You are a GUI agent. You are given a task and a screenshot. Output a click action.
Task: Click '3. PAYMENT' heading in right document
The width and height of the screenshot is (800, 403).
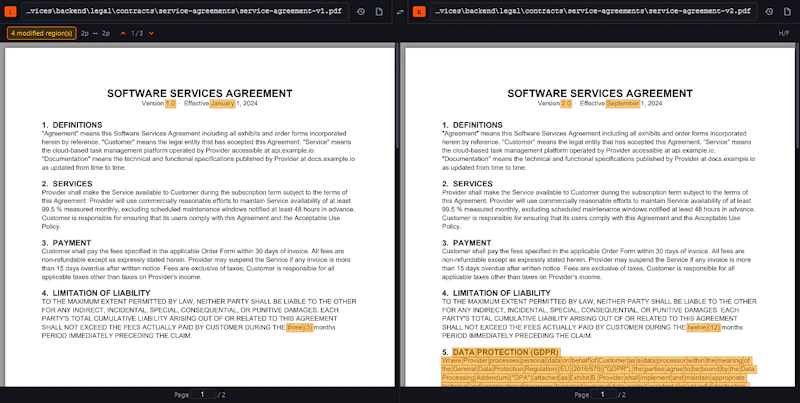tap(467, 243)
